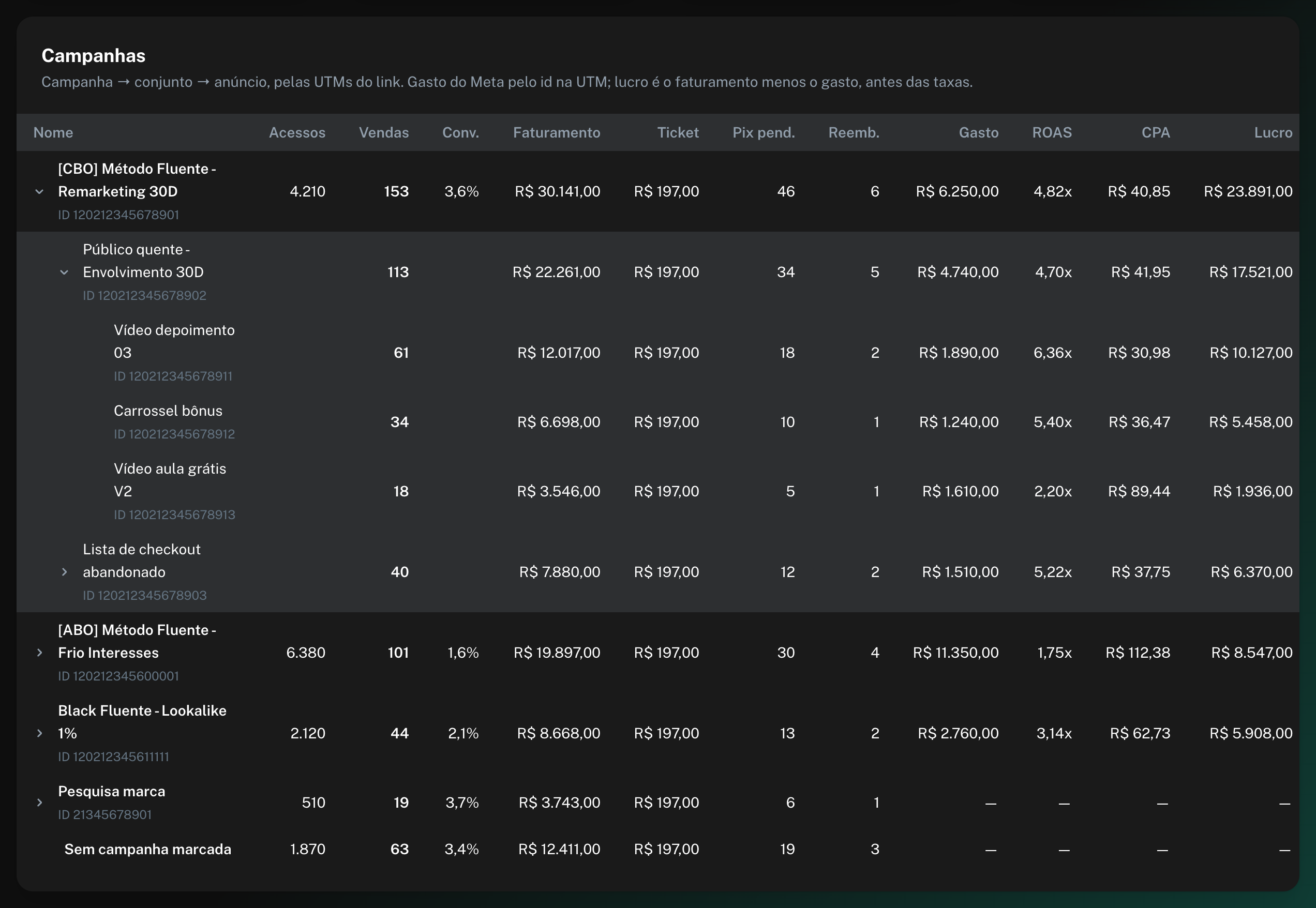Select the Sem campanha marcada row
This screenshot has height=908, width=1316.
[x=658, y=850]
